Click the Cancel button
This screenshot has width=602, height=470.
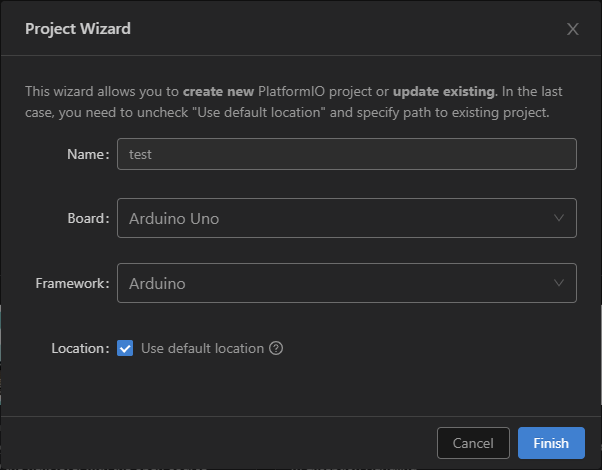click(x=473, y=443)
